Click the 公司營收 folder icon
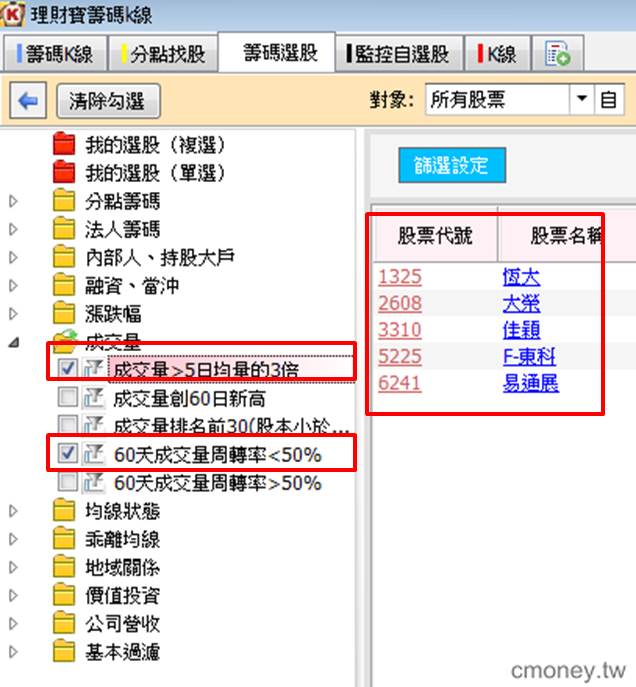The image size is (636, 687). click(64, 623)
